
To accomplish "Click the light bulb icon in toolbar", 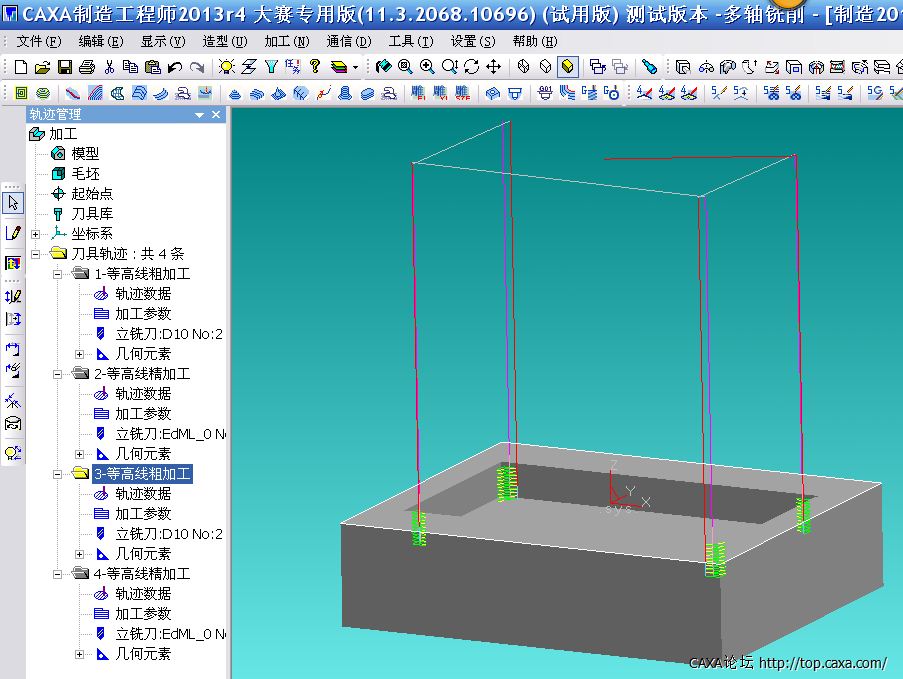I will pos(227,67).
